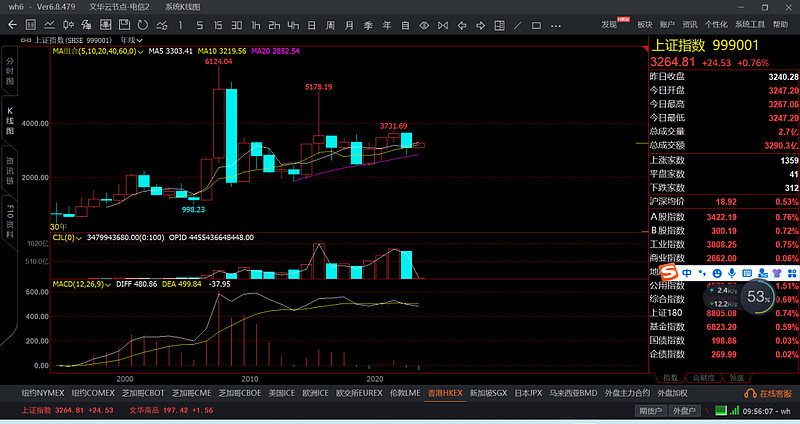
Task: Click the save (floppy disk) icon
Action: pos(124,24)
